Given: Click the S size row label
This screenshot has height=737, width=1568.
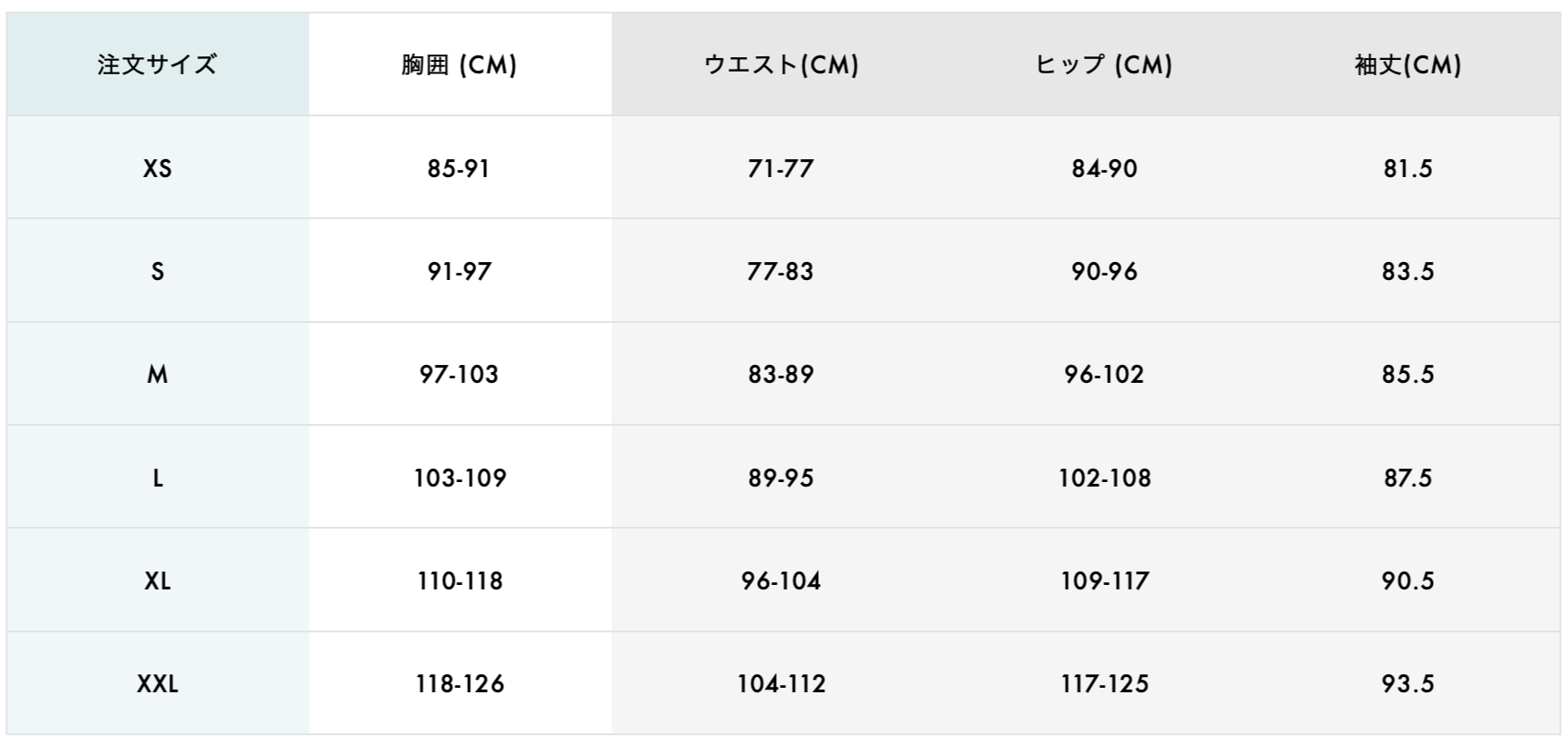Looking at the screenshot, I should (x=158, y=271).
